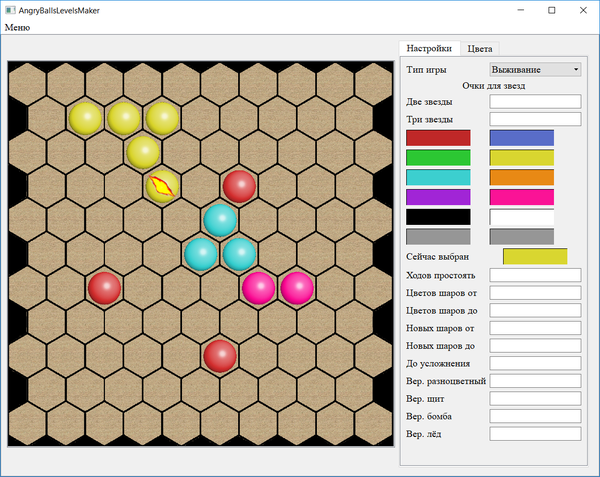Click the yellow ball with the lightning mark
The height and width of the screenshot is (477, 600).
click(161, 186)
